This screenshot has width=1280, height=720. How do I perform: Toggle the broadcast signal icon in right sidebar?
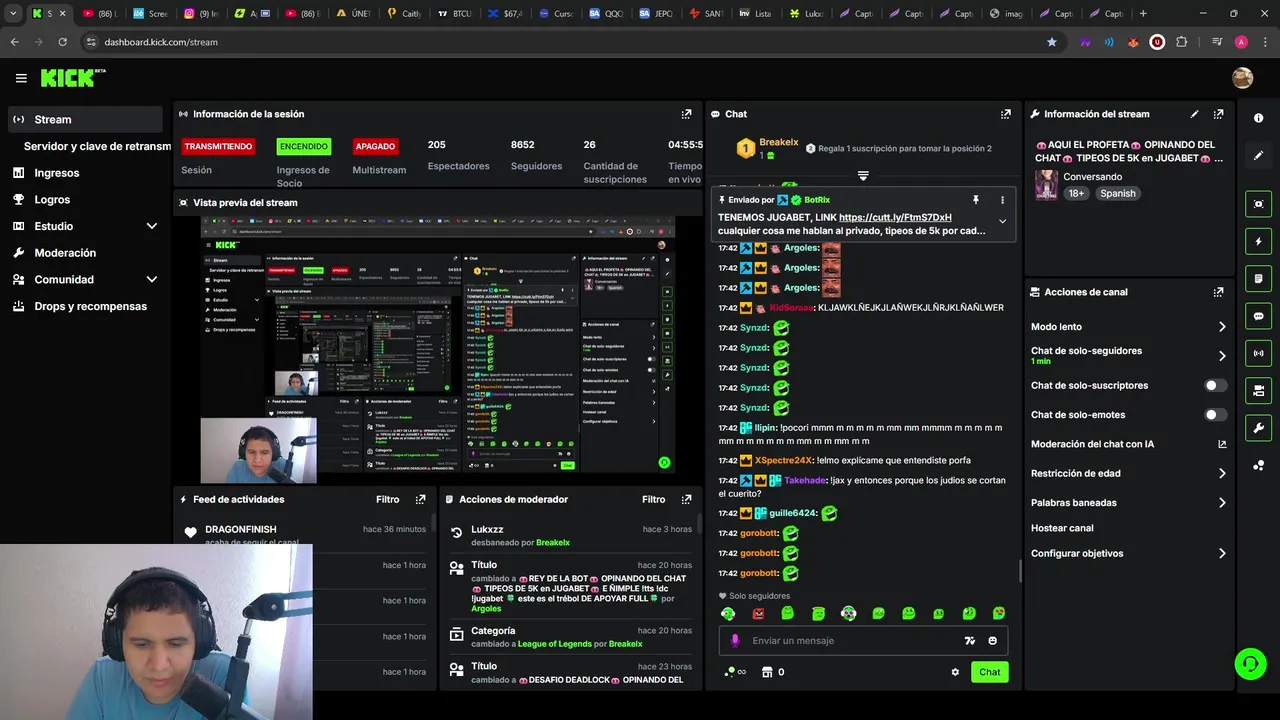point(1258,353)
